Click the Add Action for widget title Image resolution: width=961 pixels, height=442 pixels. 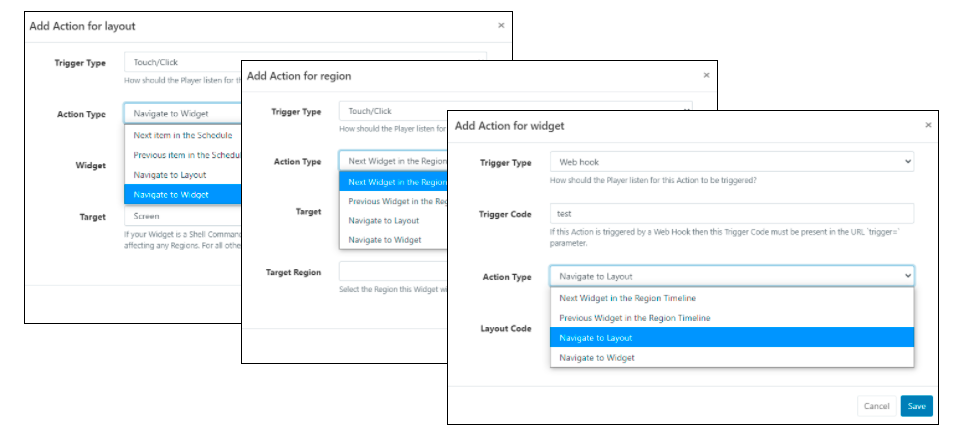(509, 126)
